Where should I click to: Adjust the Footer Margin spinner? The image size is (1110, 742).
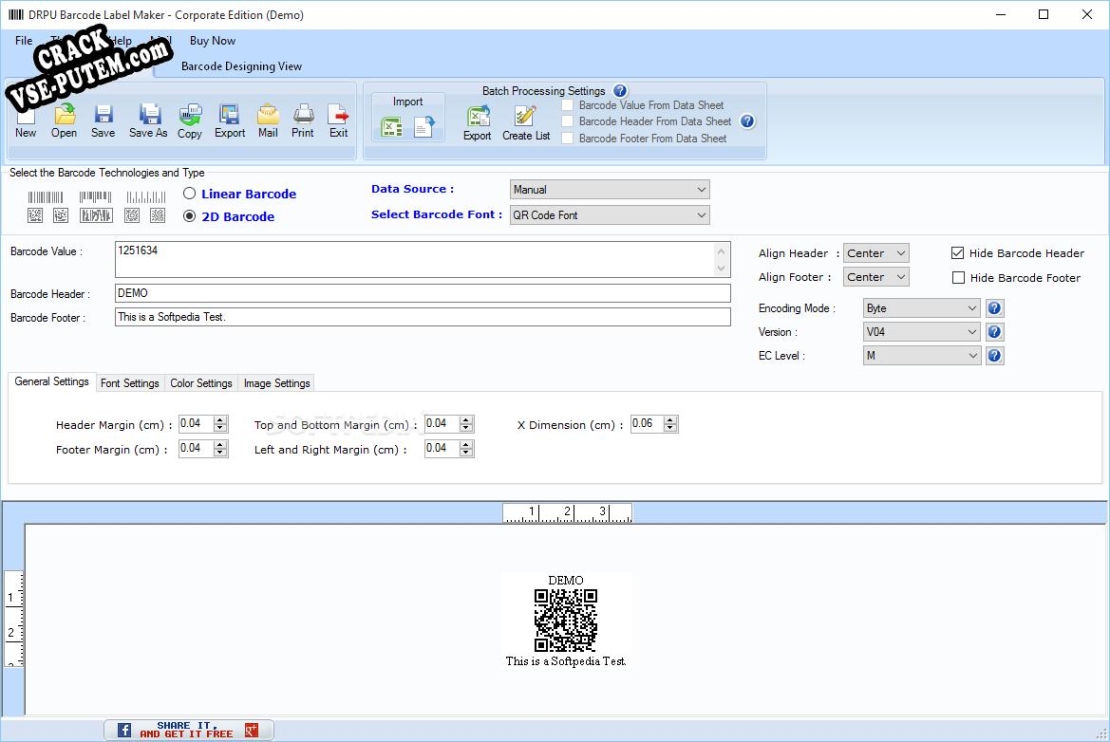tap(221, 449)
